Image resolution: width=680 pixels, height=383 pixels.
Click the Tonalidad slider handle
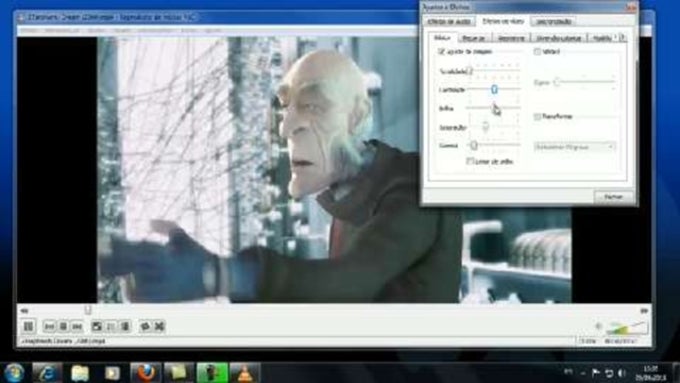[470, 71]
